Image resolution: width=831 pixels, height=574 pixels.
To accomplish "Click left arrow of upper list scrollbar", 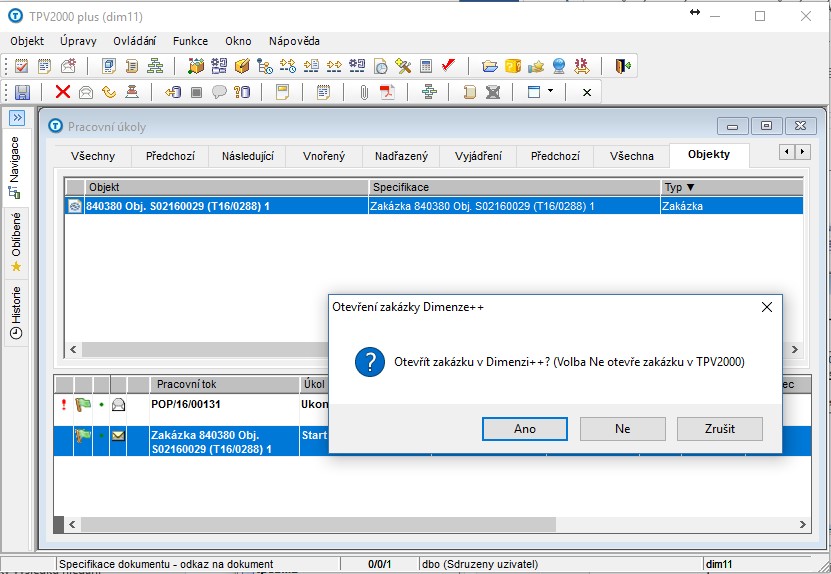I will 73,349.
